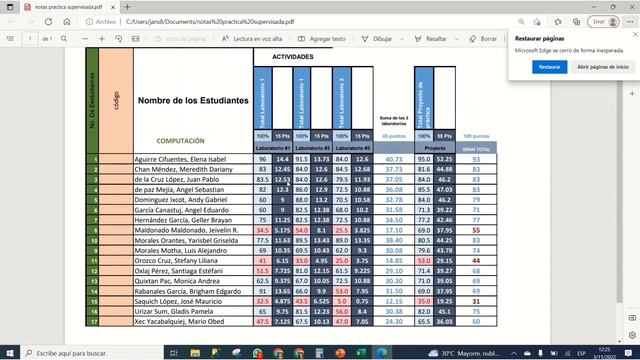Open the zoom magnifier in address bar
Viewport: 640px width, 360px height.
coord(521,22)
